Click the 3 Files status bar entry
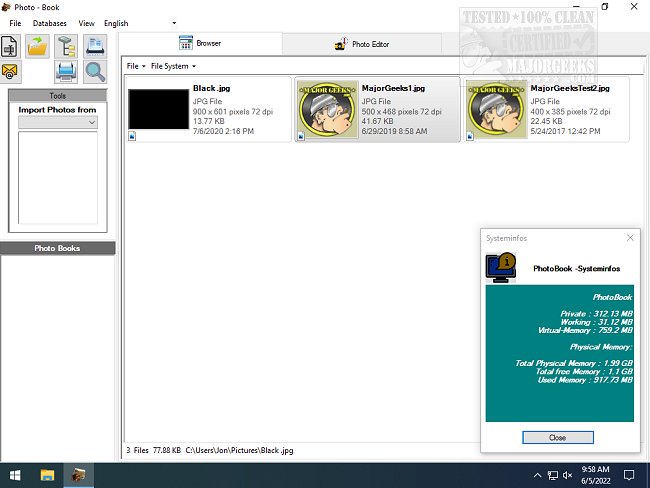The height and width of the screenshot is (488, 650). (x=137, y=450)
